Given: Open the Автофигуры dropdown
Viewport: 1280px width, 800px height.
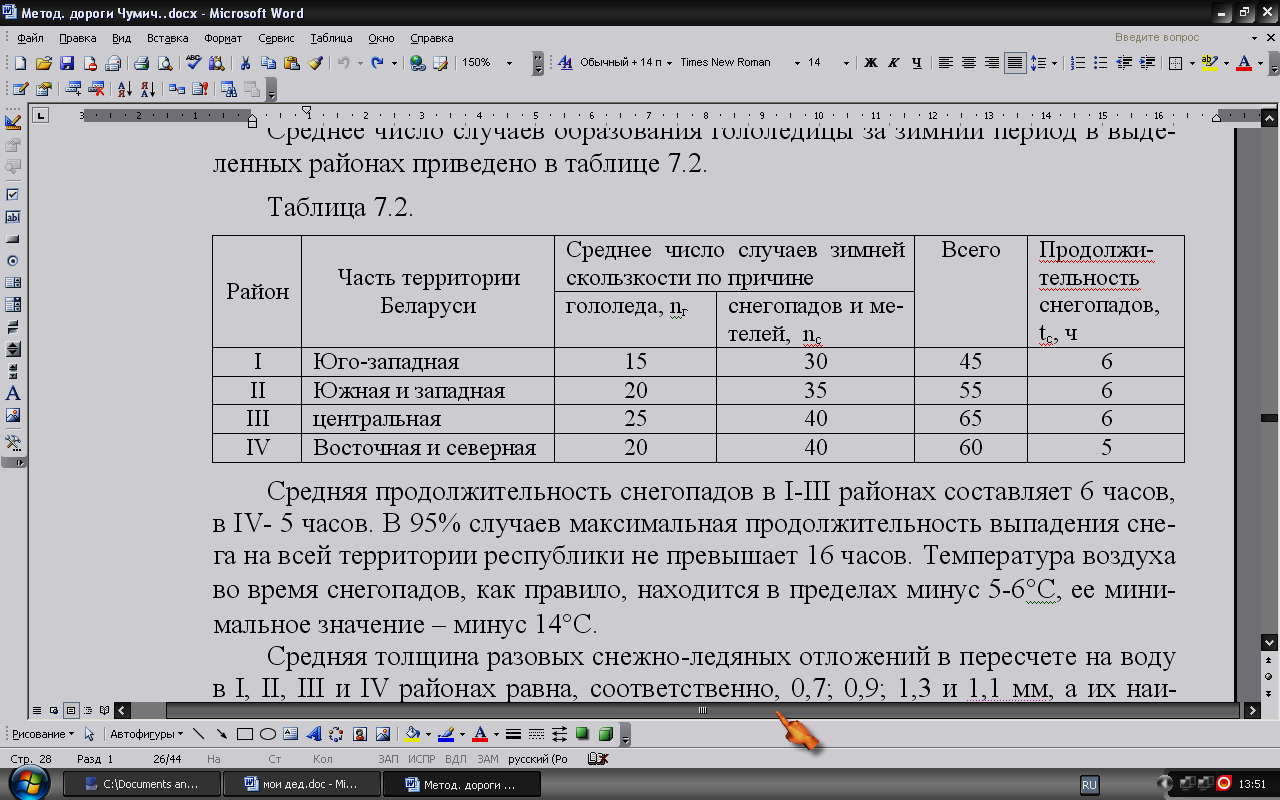Looking at the screenshot, I should tap(145, 734).
